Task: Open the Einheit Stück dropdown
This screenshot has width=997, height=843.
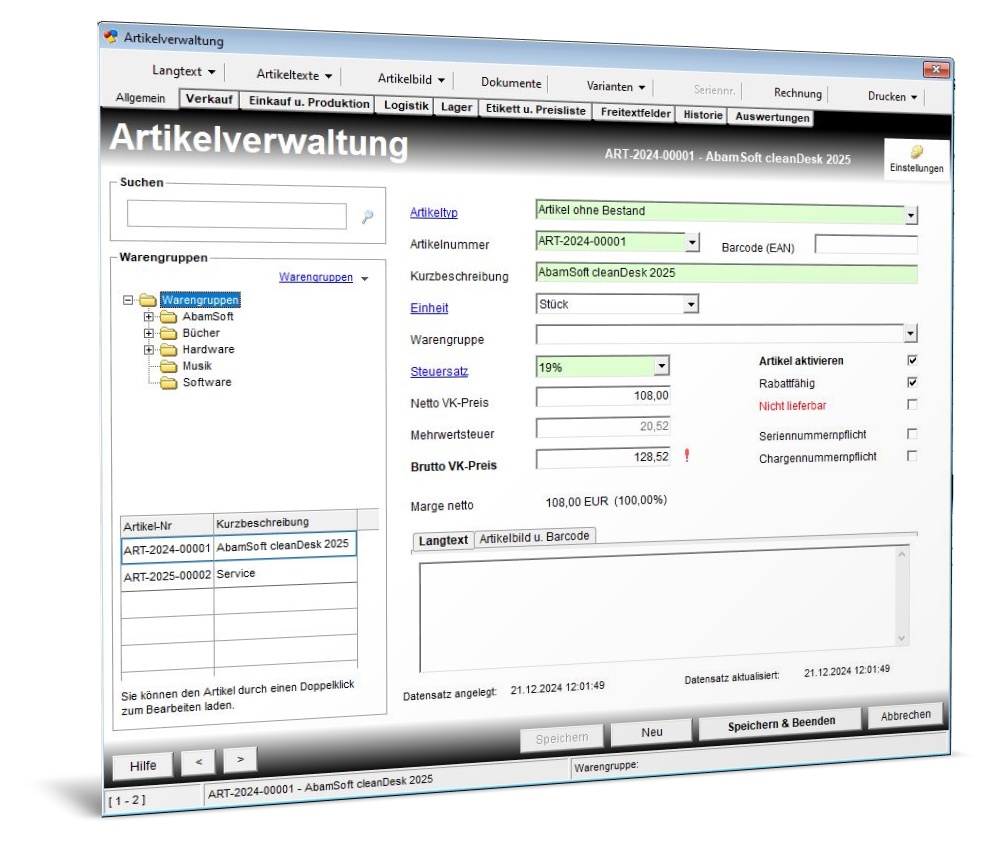Action: pos(691,305)
